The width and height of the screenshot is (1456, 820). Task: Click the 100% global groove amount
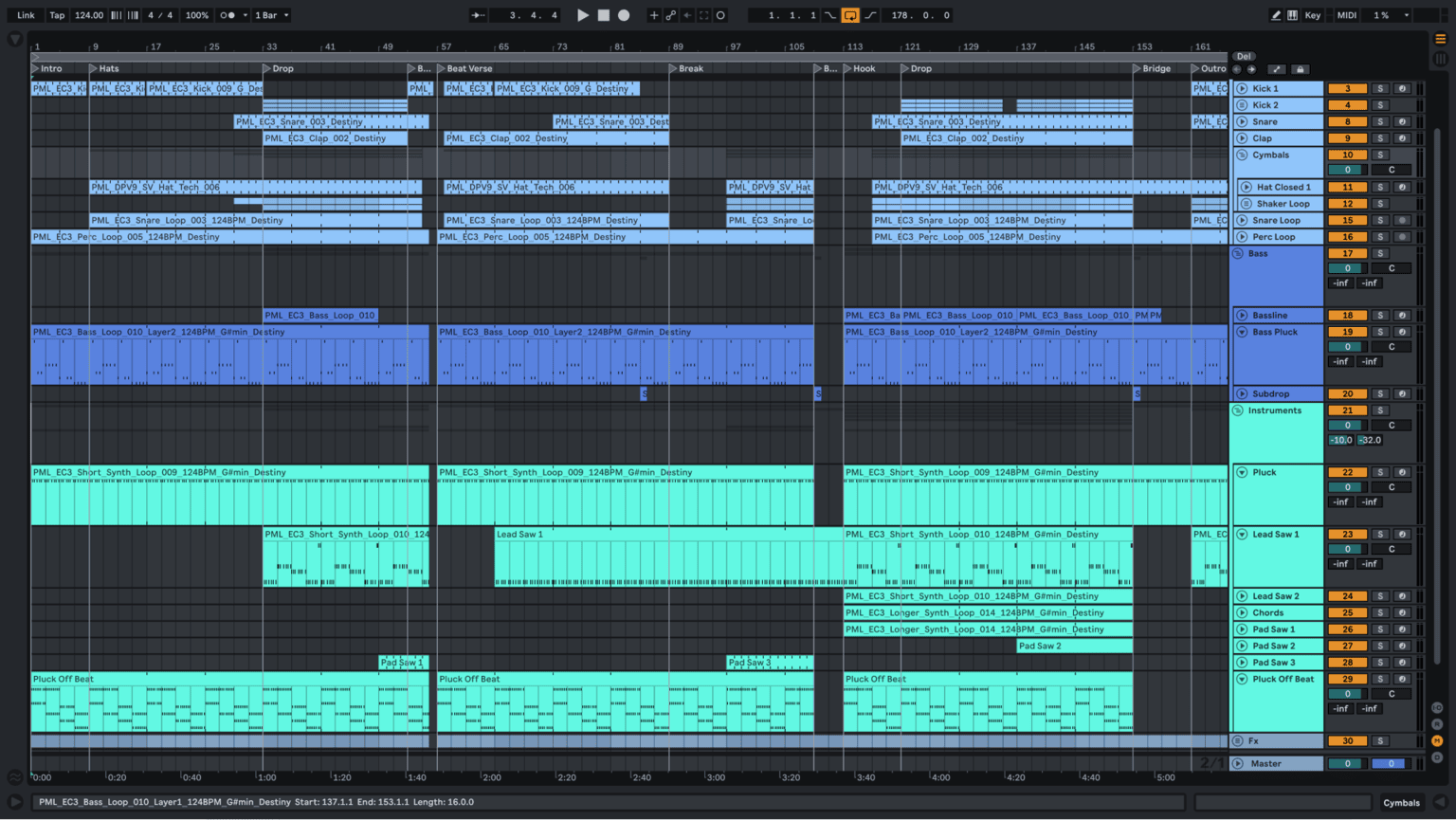point(196,15)
